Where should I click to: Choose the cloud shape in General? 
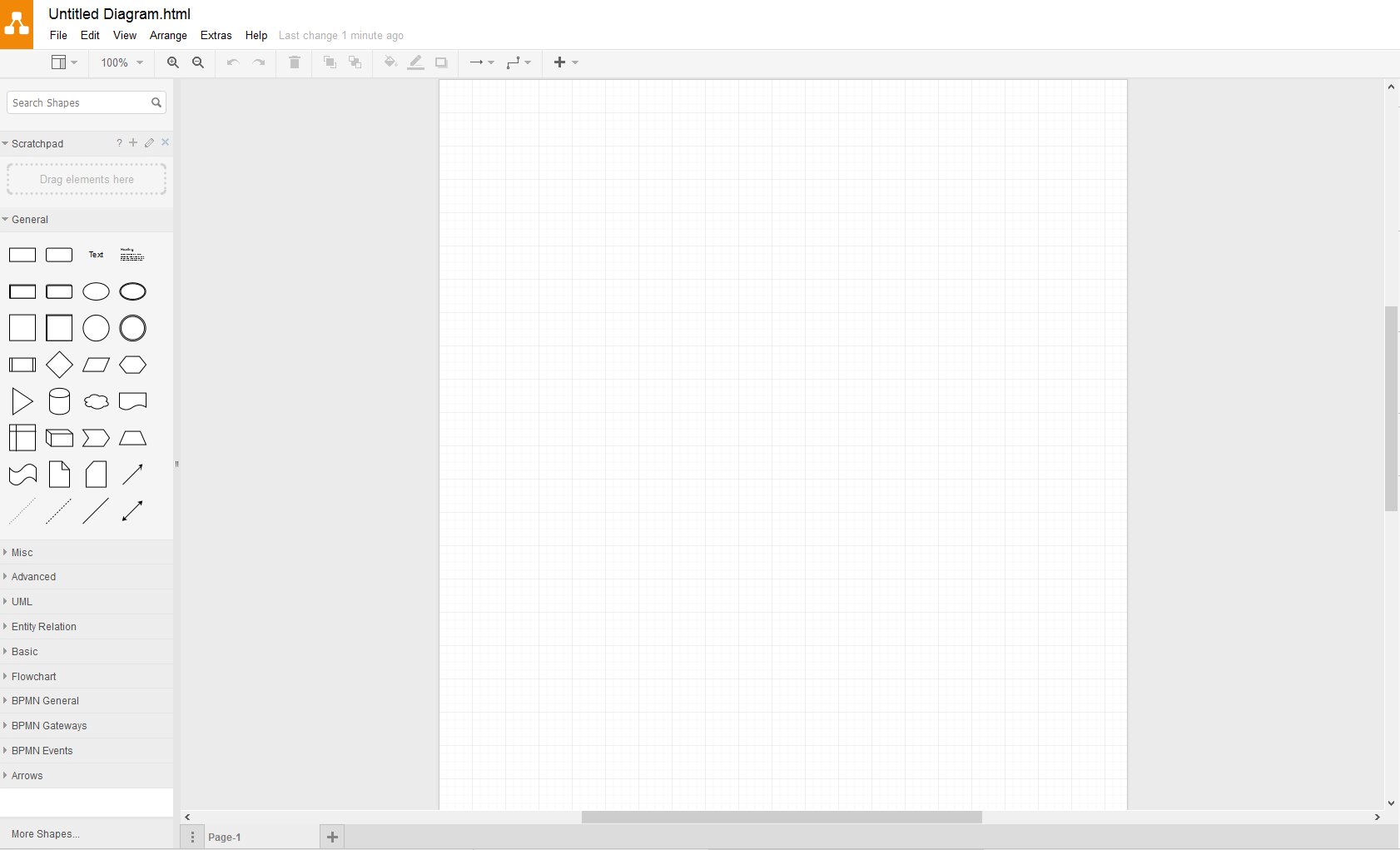96,401
